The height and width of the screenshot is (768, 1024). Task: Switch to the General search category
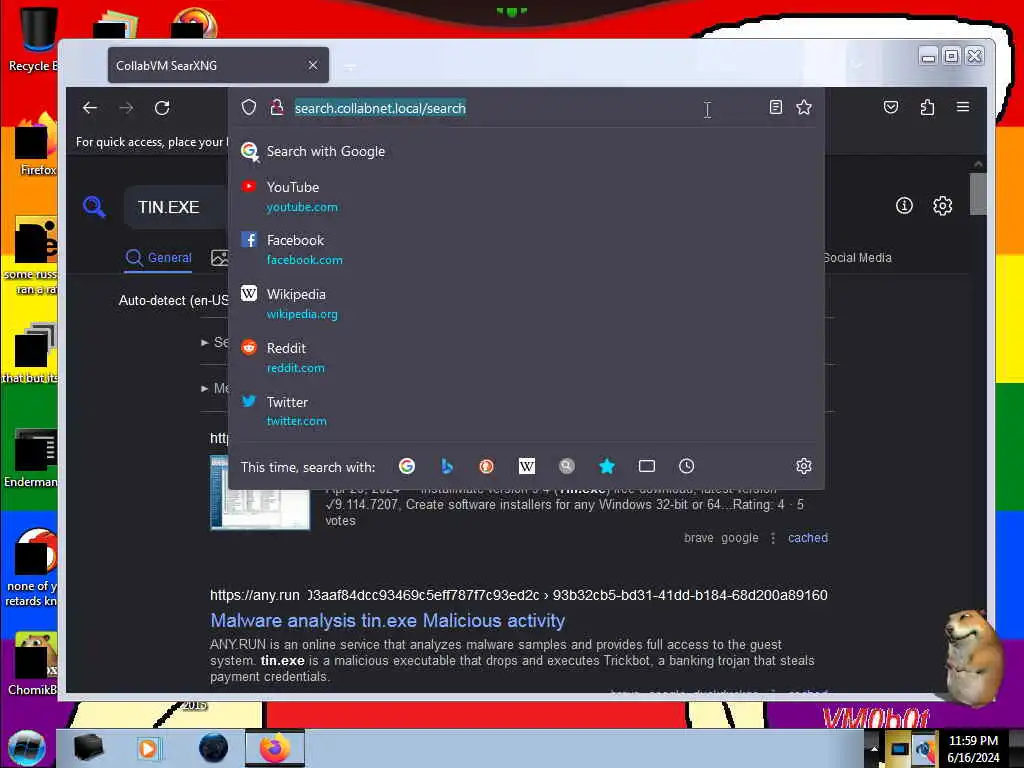click(x=159, y=258)
